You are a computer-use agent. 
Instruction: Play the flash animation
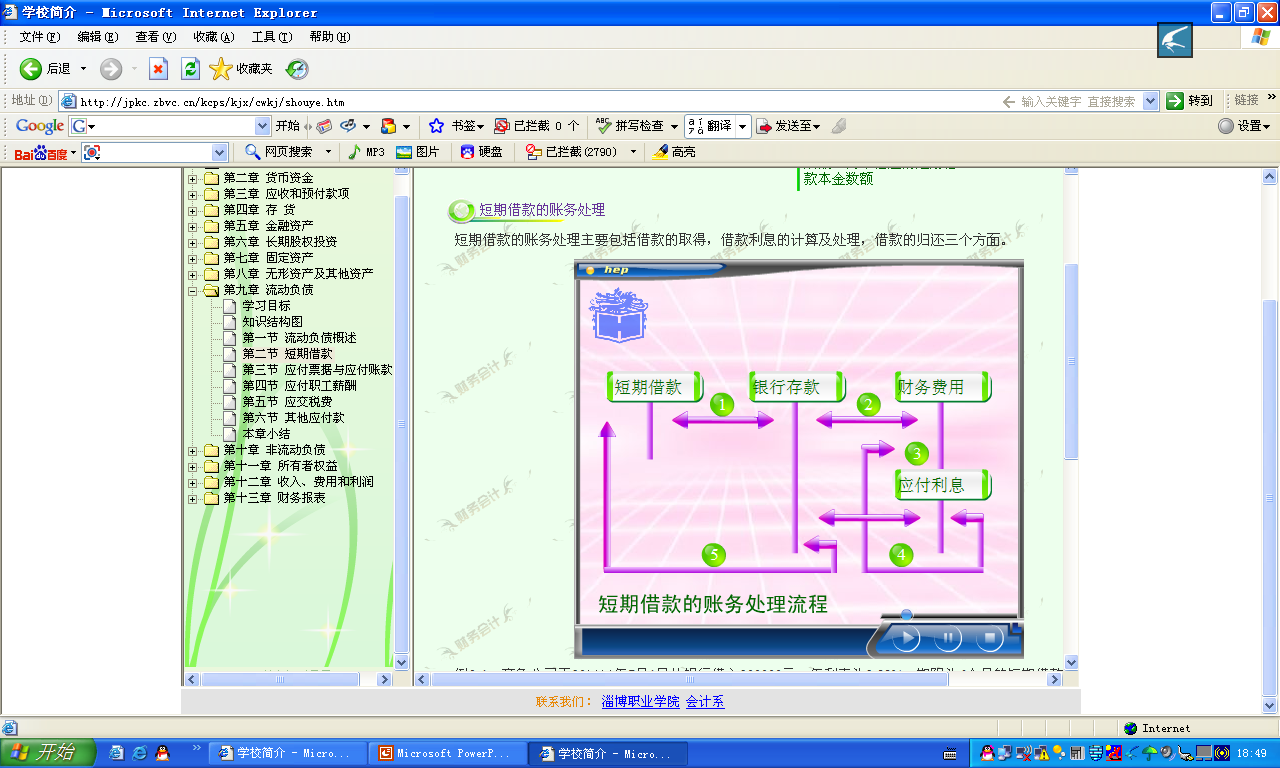click(x=906, y=637)
